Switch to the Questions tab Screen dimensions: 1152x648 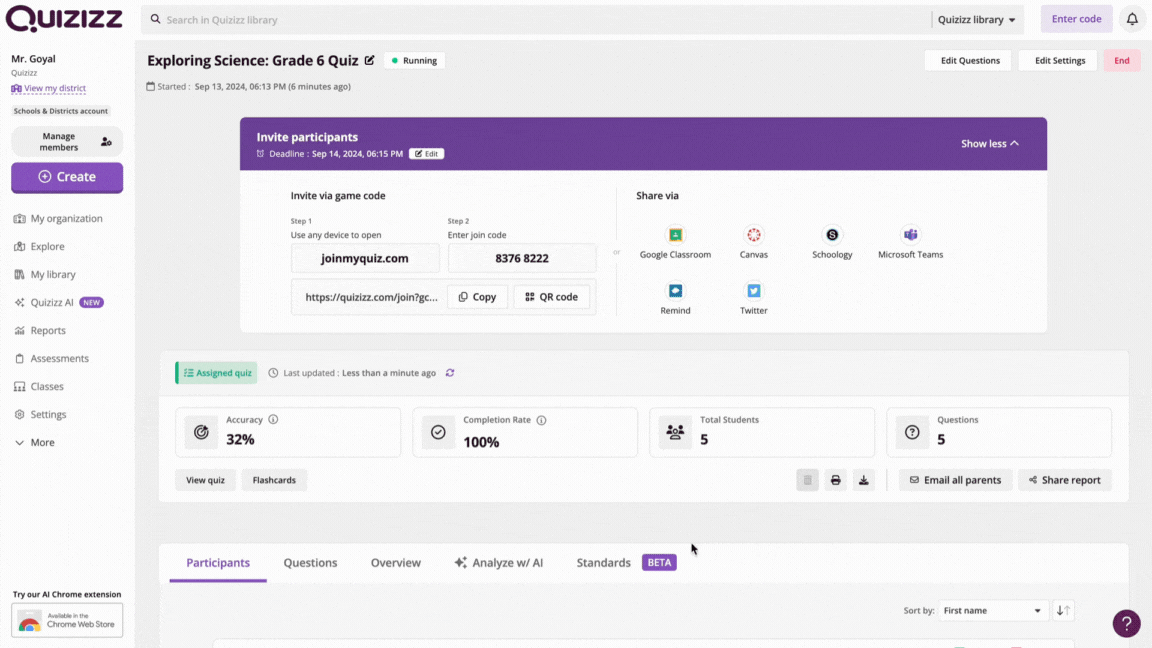tap(310, 563)
